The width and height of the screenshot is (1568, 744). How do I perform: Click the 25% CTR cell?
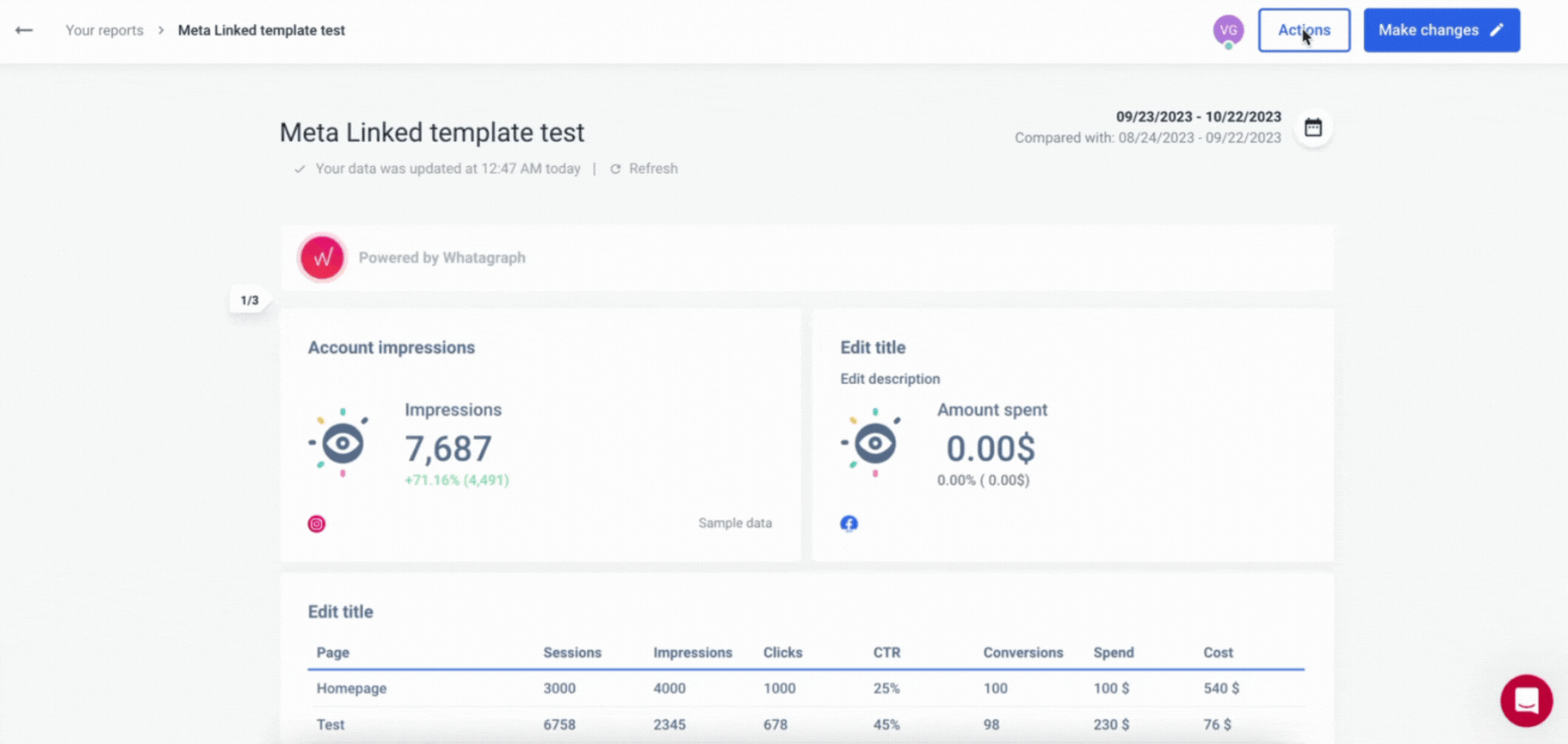point(886,689)
